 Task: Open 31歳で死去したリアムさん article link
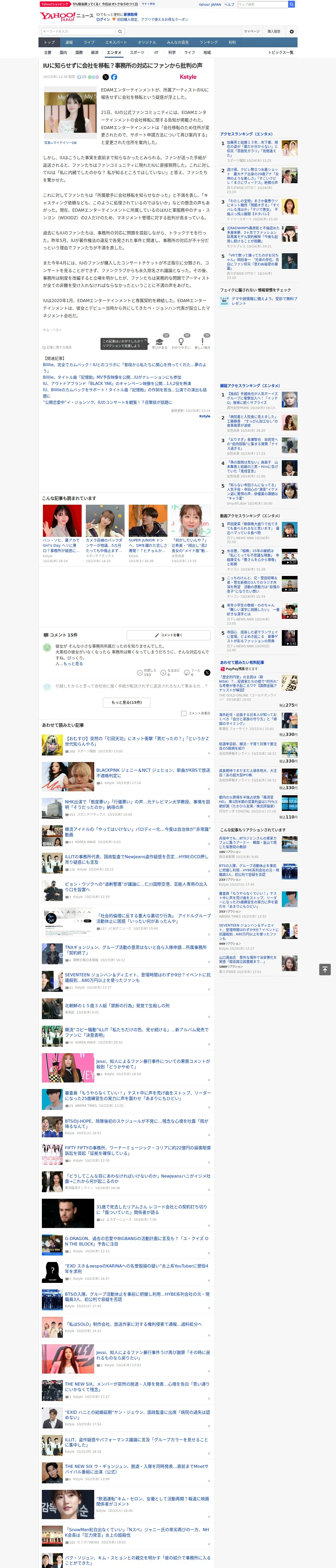tap(152, 1209)
